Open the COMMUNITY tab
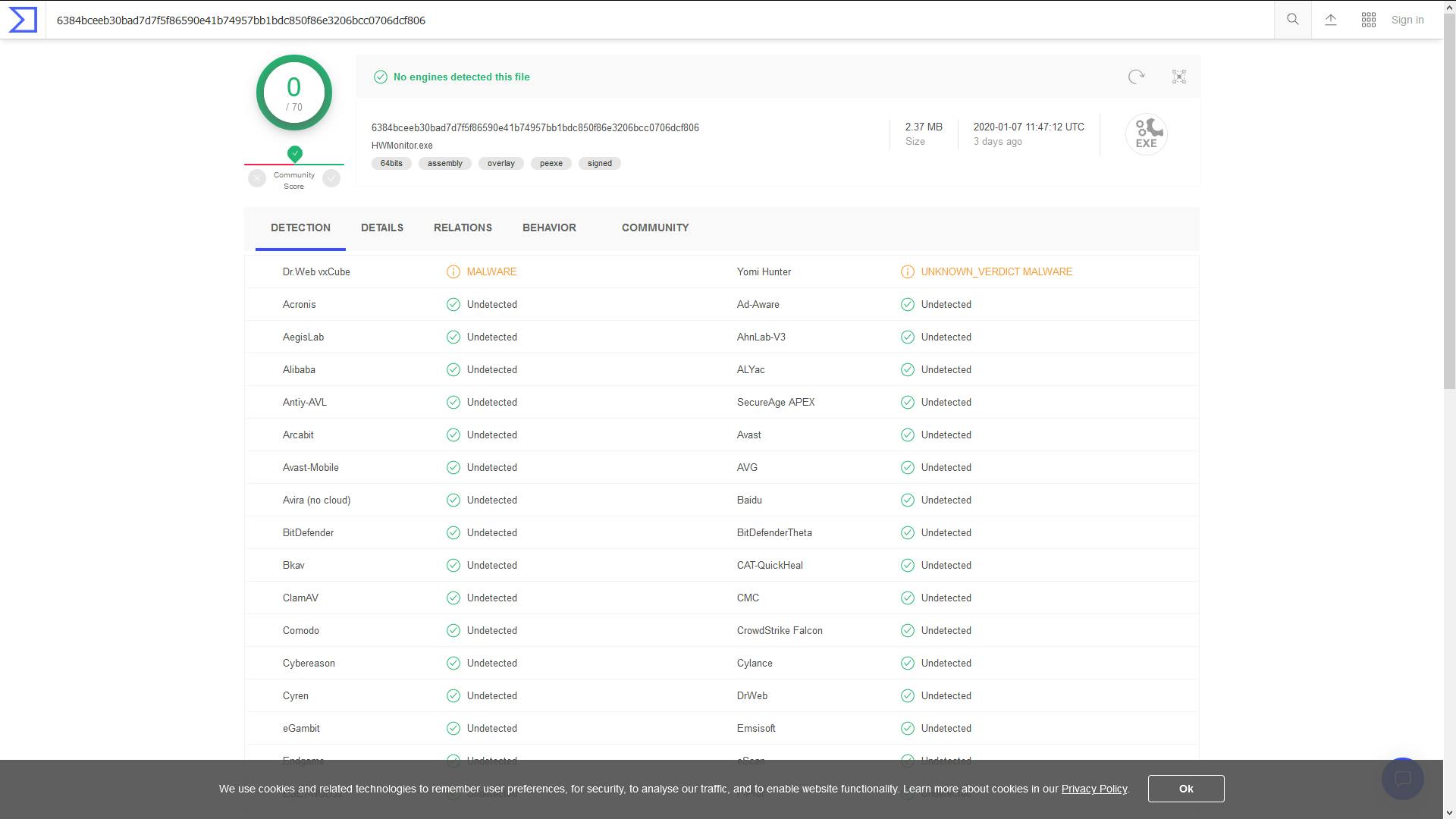1456x819 pixels. 655,227
